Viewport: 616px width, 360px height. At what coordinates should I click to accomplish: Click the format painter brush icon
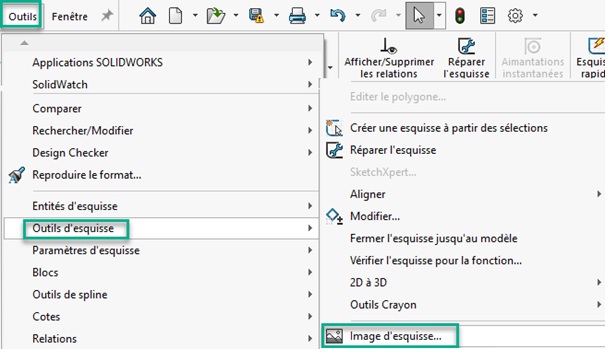(16, 175)
